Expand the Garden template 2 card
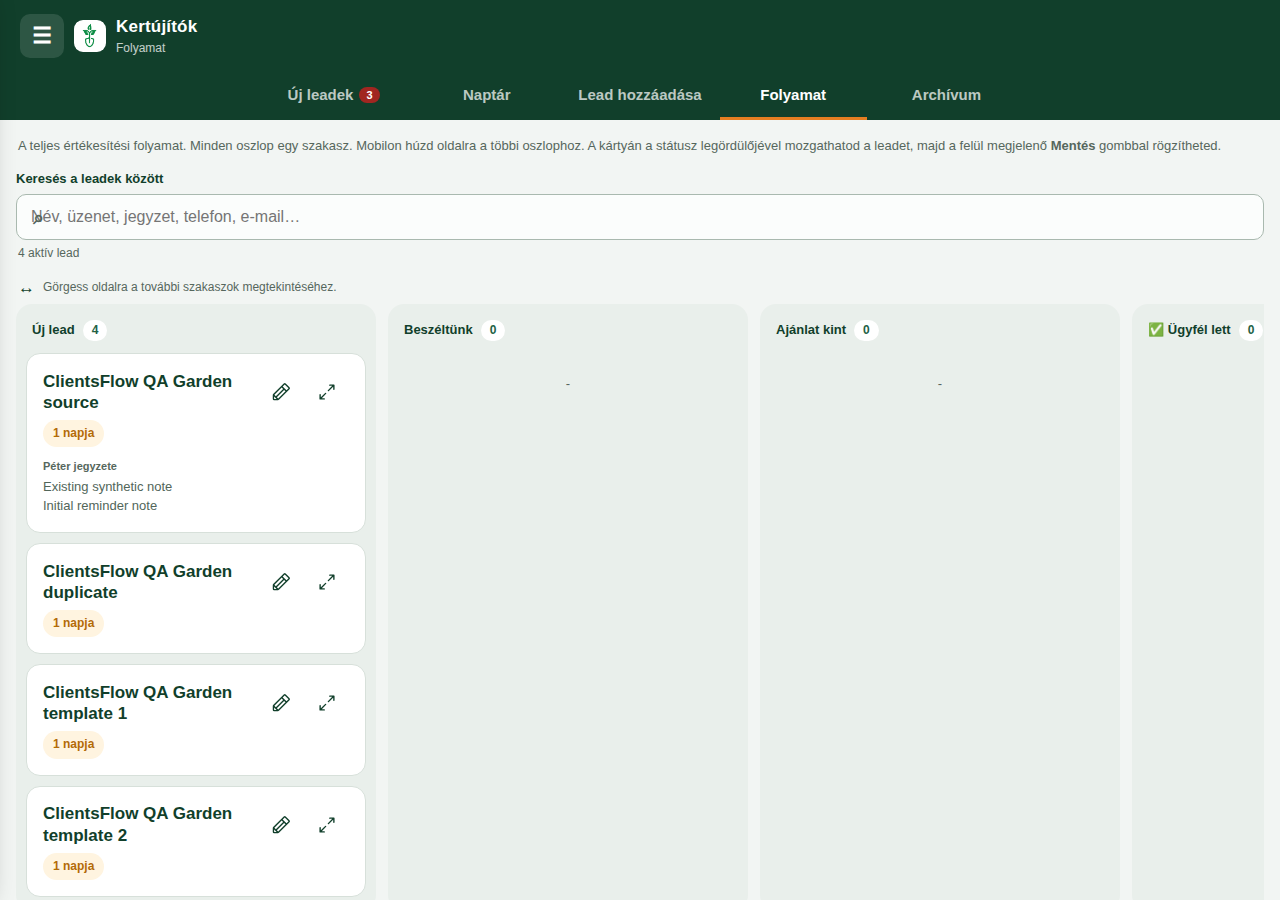 327,825
